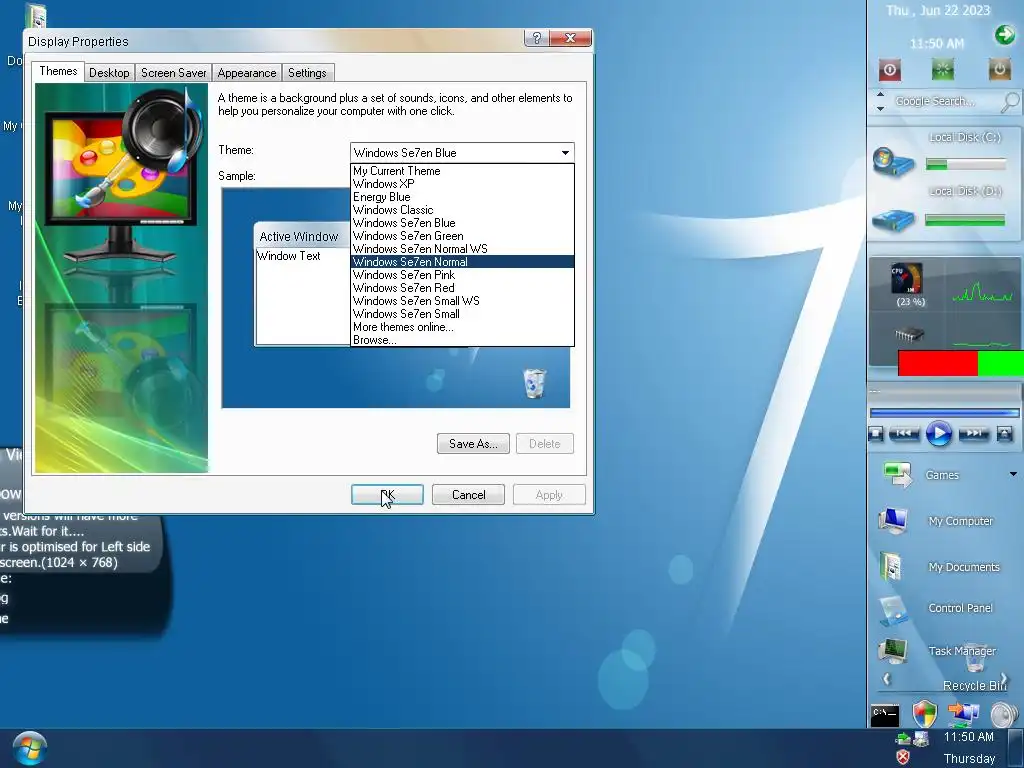Skip to next track in media player
Image resolution: width=1024 pixels, height=768 pixels.
click(974, 433)
